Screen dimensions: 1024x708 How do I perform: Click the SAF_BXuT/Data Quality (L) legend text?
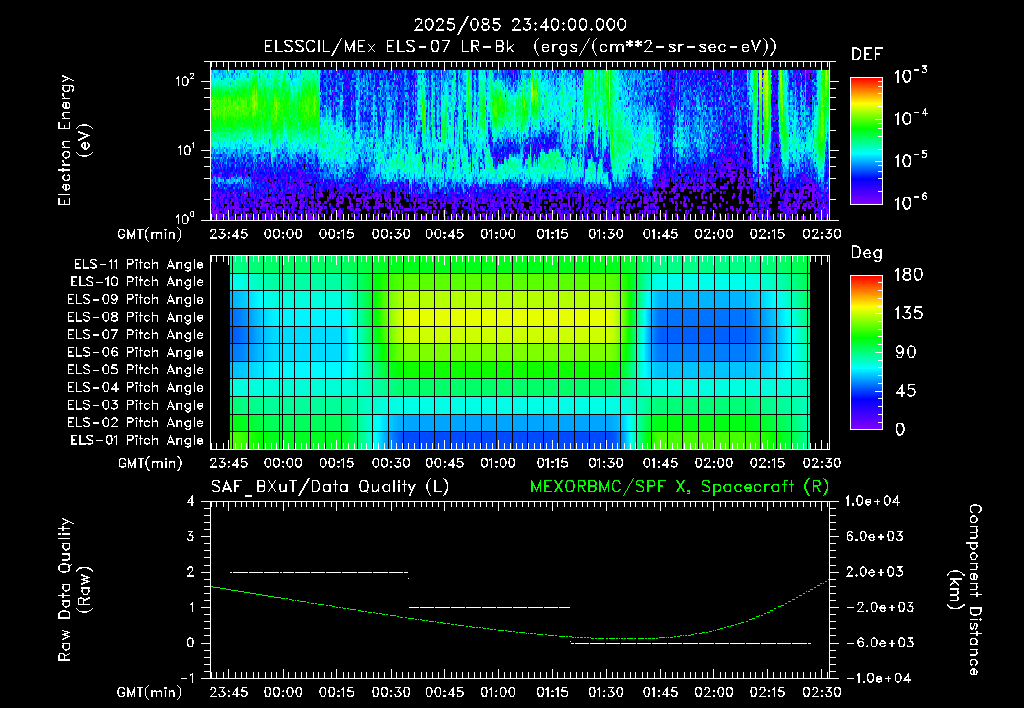(330, 487)
